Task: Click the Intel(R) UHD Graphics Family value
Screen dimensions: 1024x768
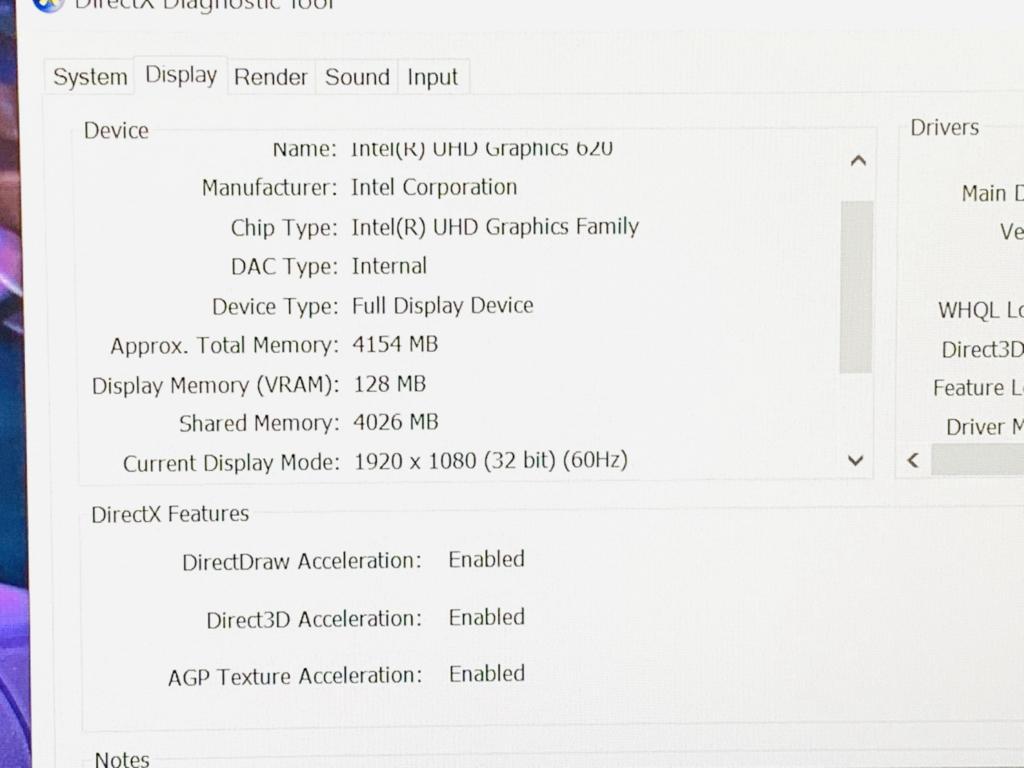Action: [495, 227]
